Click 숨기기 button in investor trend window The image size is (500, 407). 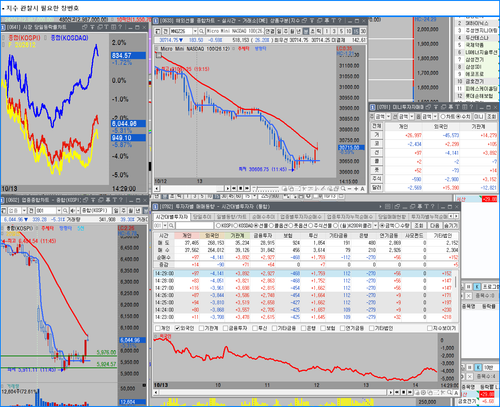click(x=451, y=226)
